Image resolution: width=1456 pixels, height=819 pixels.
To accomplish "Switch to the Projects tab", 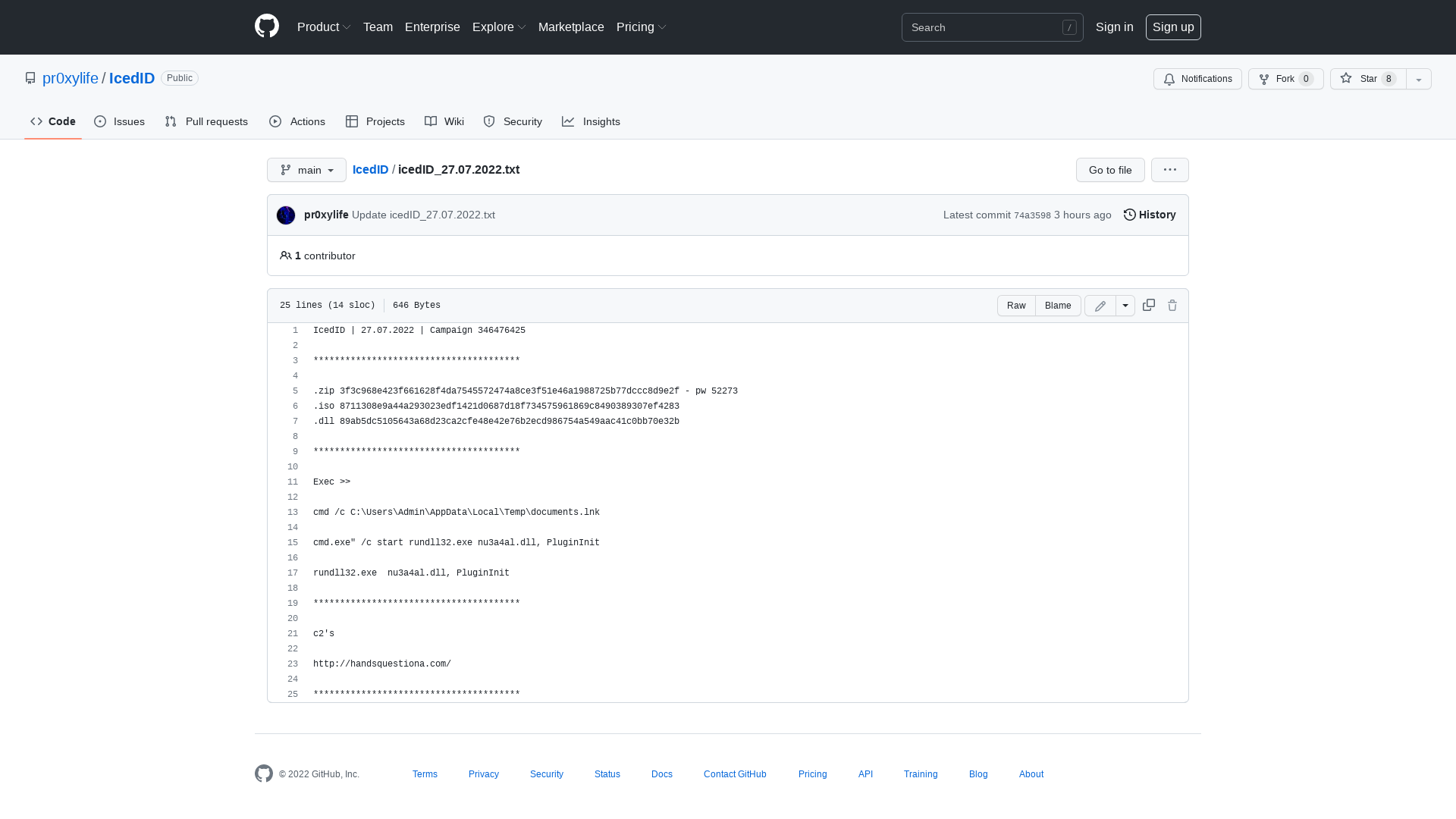I will [375, 121].
